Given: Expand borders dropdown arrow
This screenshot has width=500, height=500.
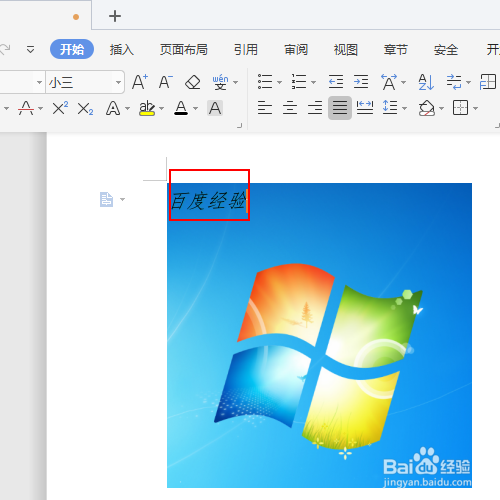Looking at the screenshot, I should 476,108.
